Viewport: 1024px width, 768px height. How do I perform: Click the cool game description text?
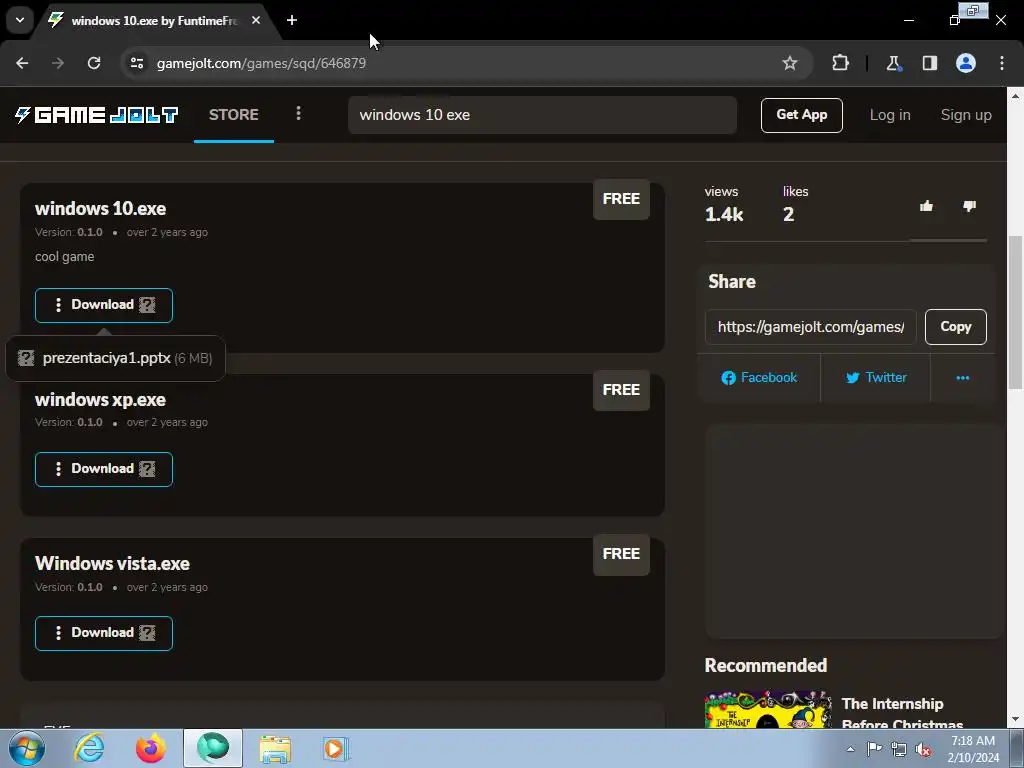point(65,257)
